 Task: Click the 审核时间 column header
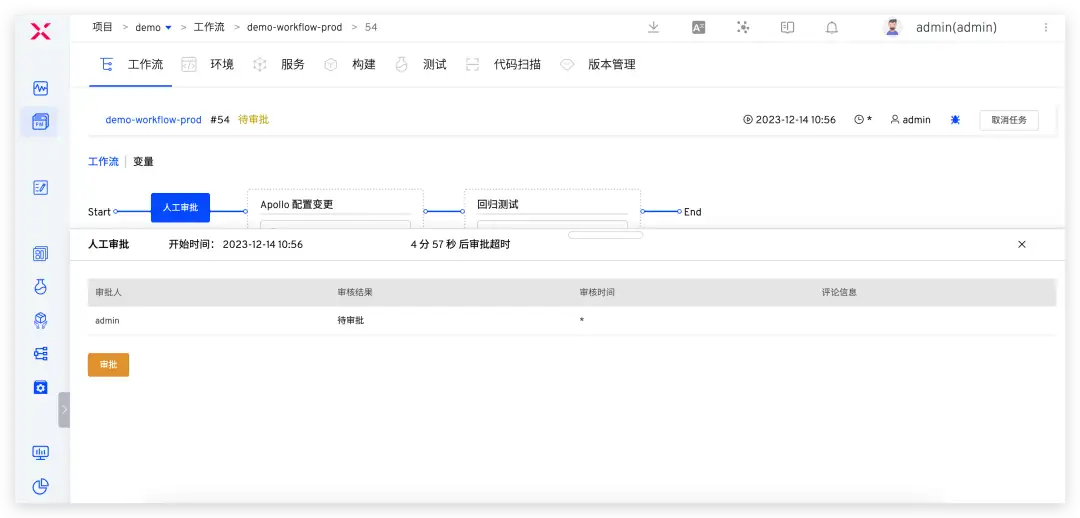[597, 293]
